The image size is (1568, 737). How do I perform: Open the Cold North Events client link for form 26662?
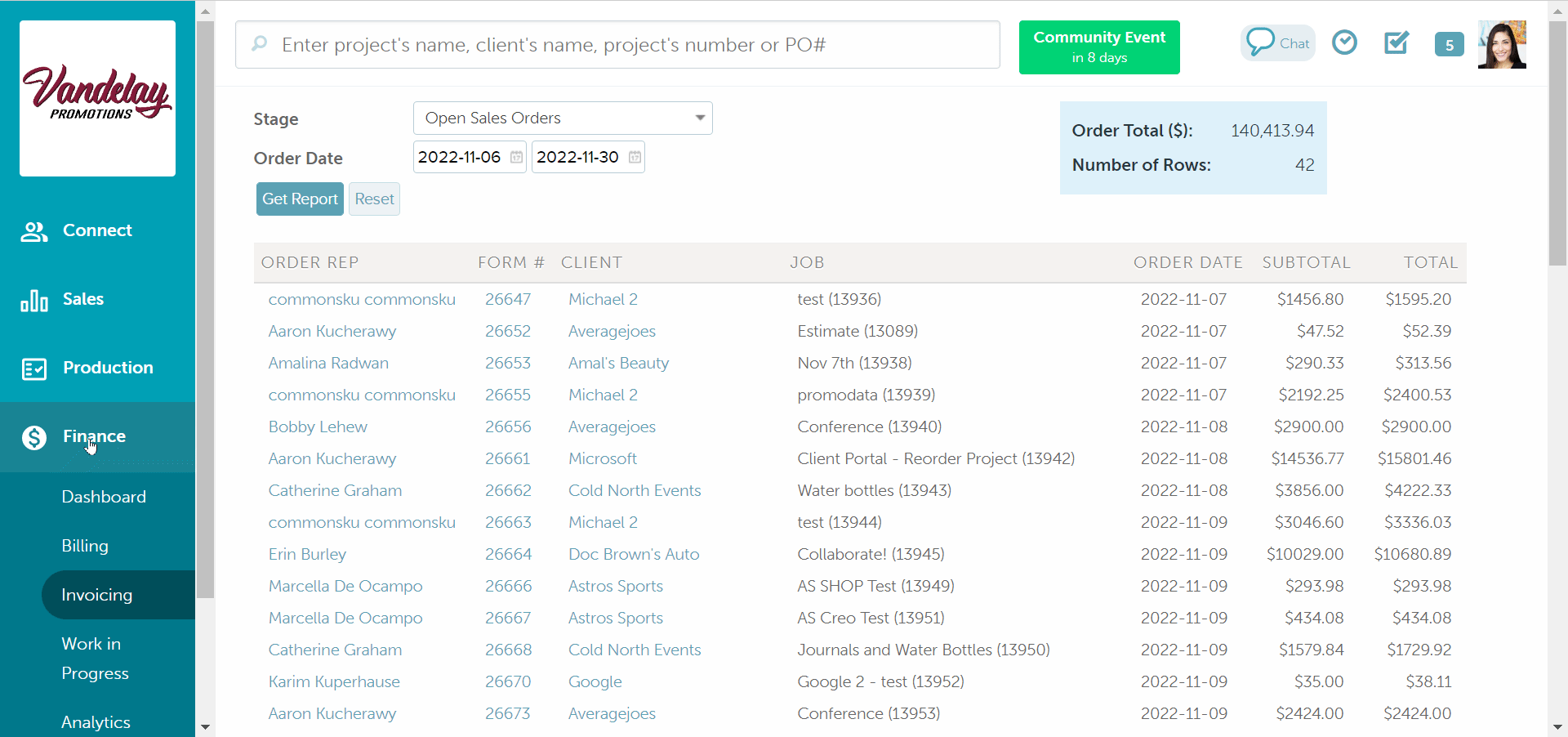635,490
